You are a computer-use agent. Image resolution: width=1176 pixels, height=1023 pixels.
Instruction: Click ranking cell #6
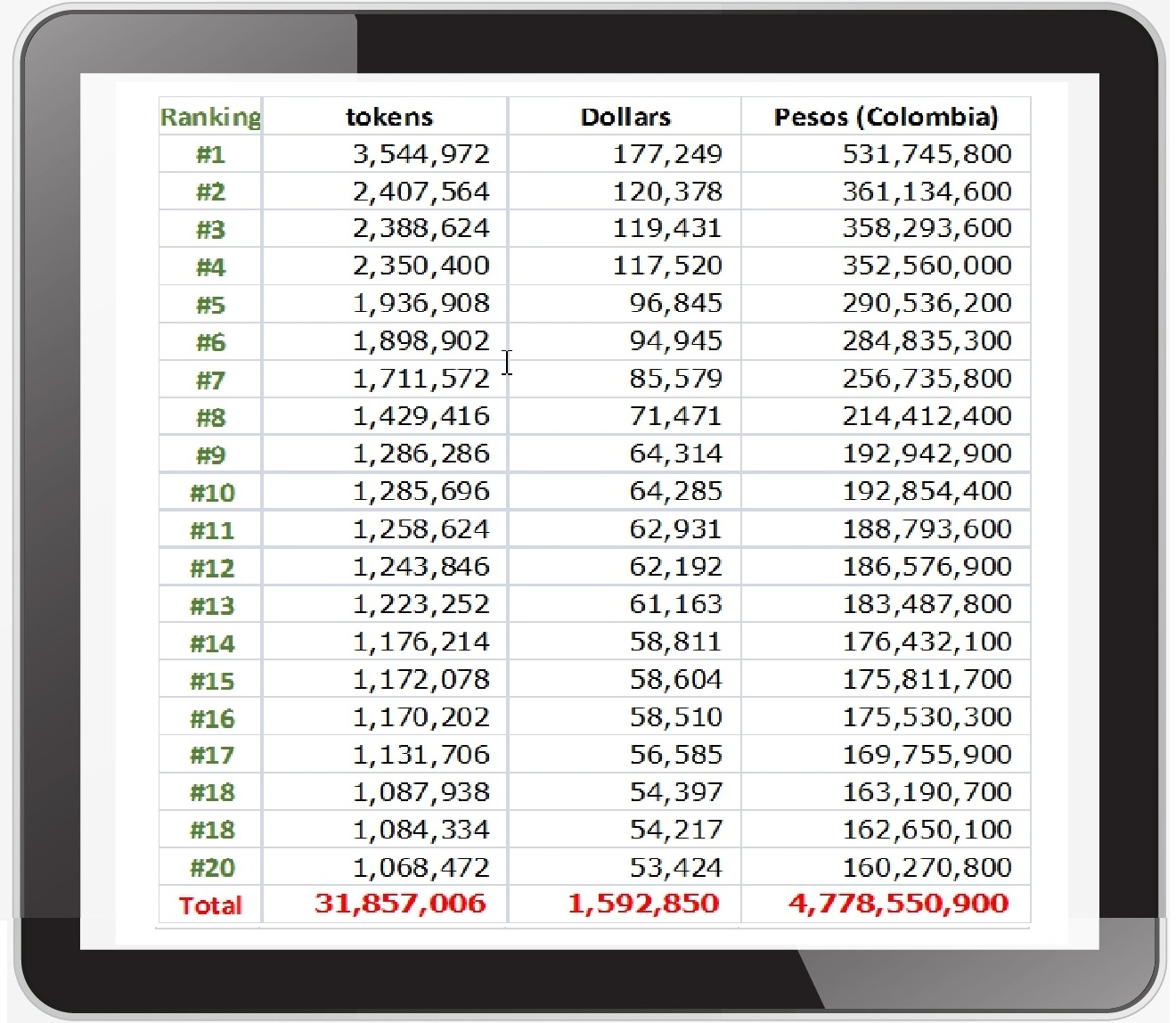(x=210, y=342)
